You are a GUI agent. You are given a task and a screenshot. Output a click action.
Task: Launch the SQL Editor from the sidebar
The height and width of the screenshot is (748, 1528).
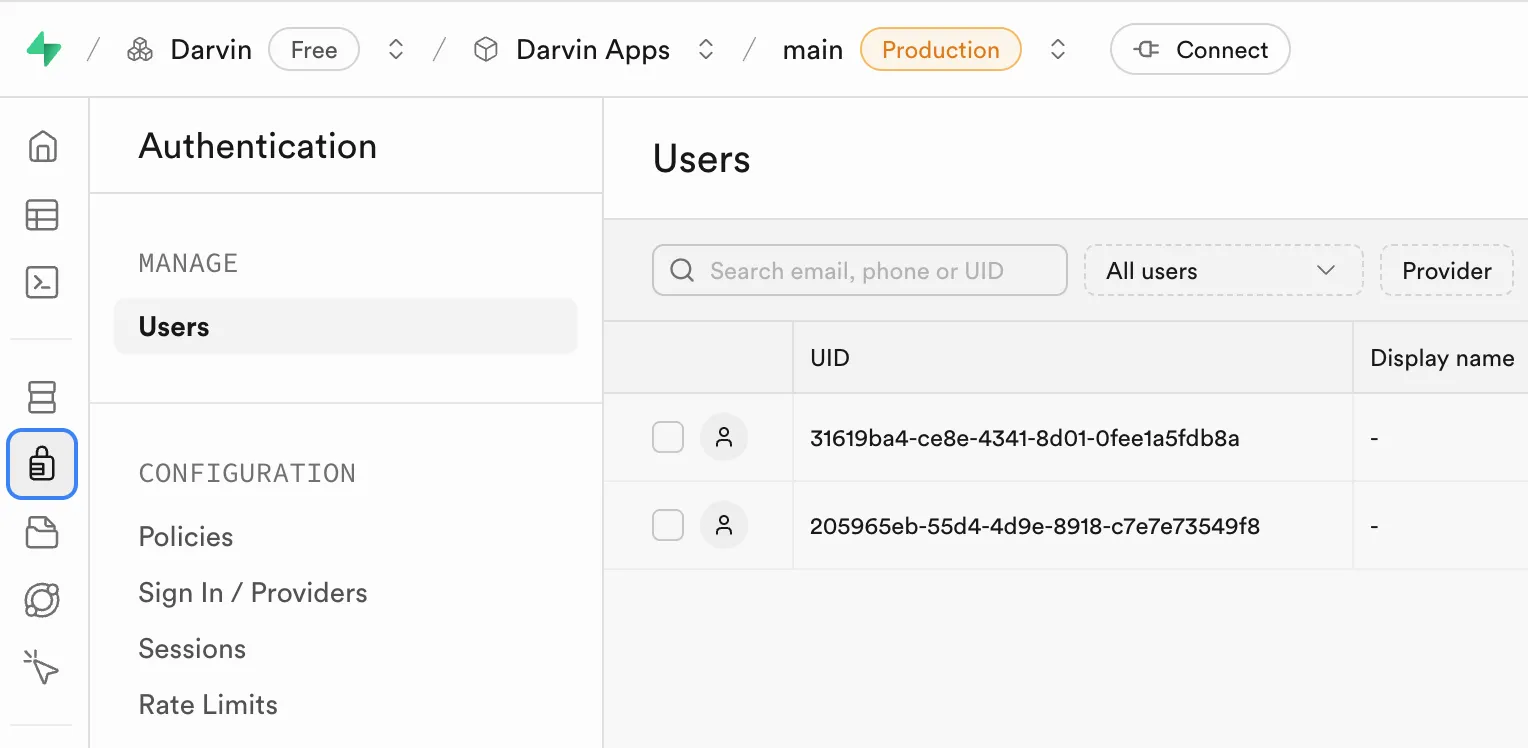(x=42, y=283)
